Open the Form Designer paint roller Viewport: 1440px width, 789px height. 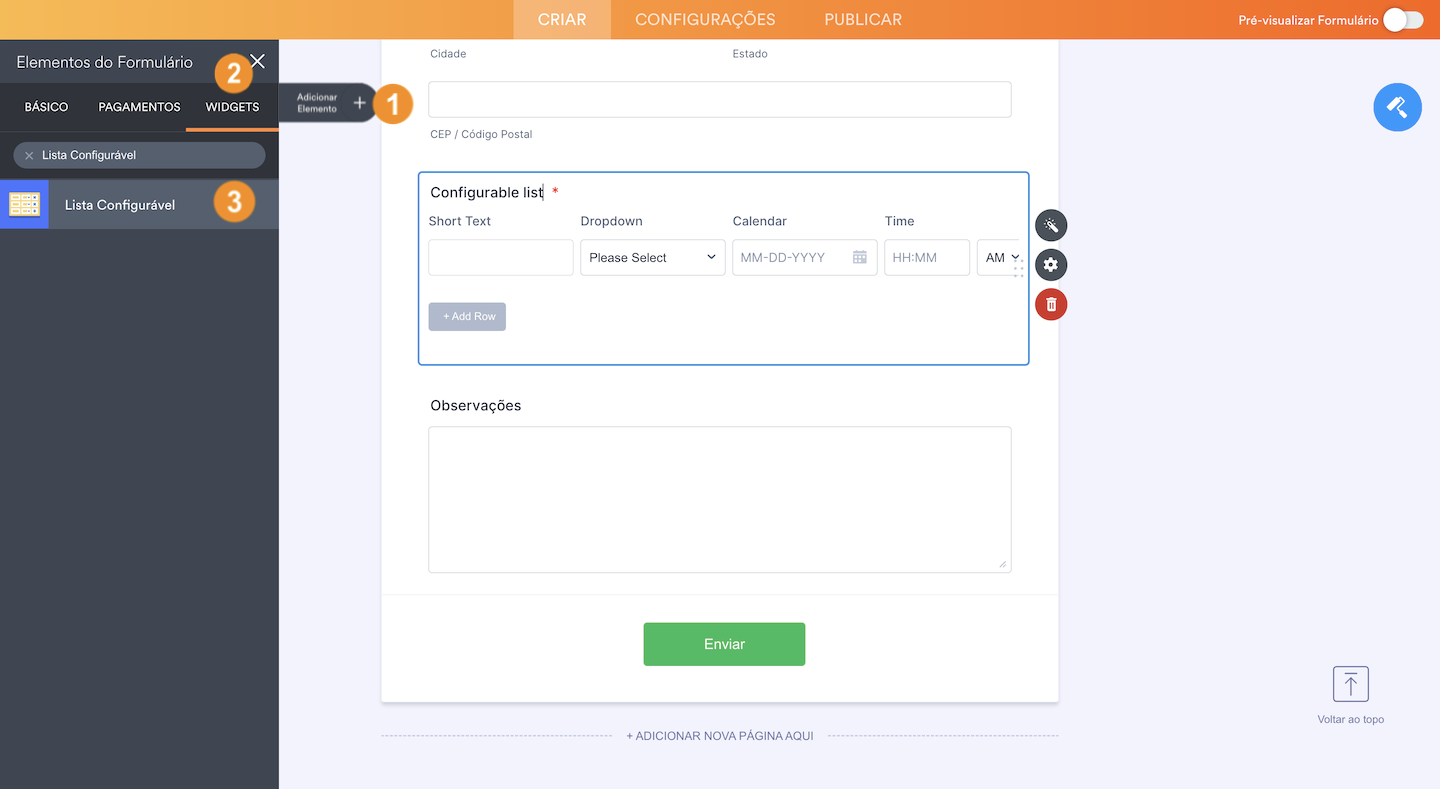coord(1397,107)
